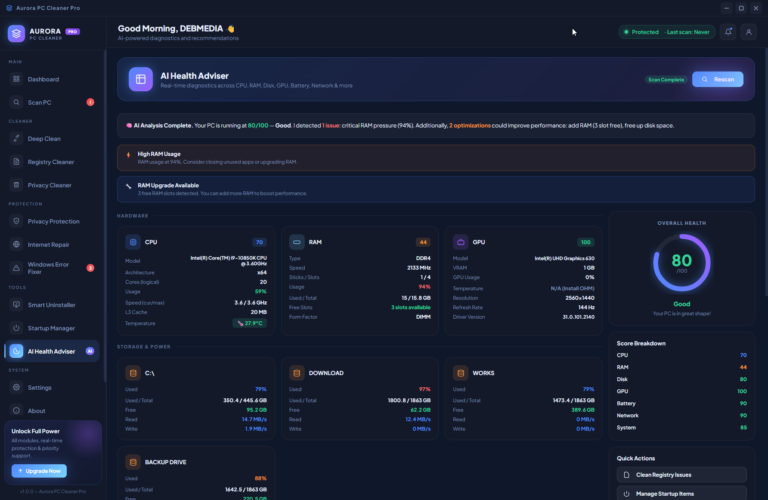Click the Battery score row
768x500 pixels.
pyautogui.click(x=682, y=404)
